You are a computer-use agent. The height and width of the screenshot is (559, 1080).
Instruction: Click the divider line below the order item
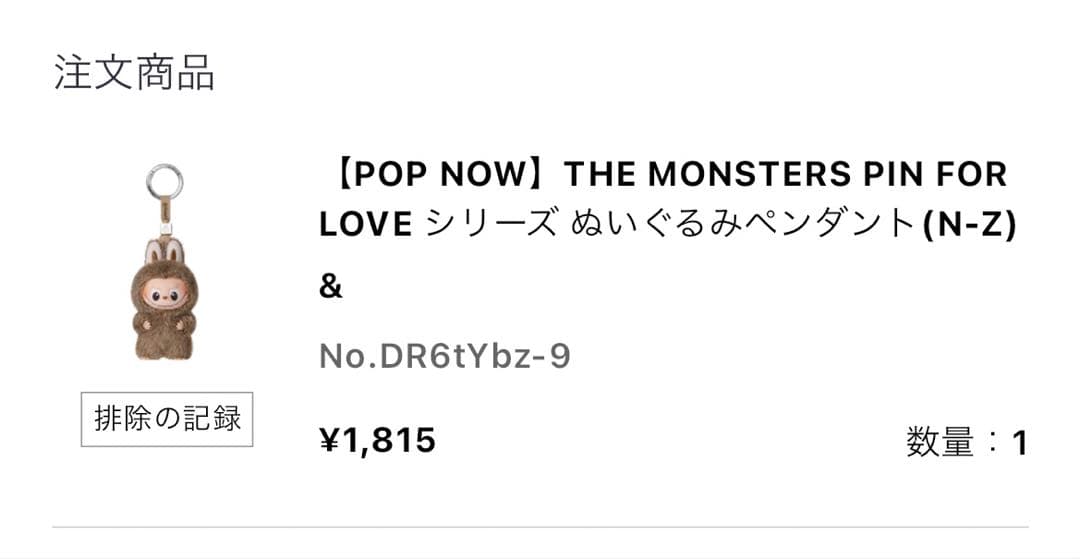[540, 526]
